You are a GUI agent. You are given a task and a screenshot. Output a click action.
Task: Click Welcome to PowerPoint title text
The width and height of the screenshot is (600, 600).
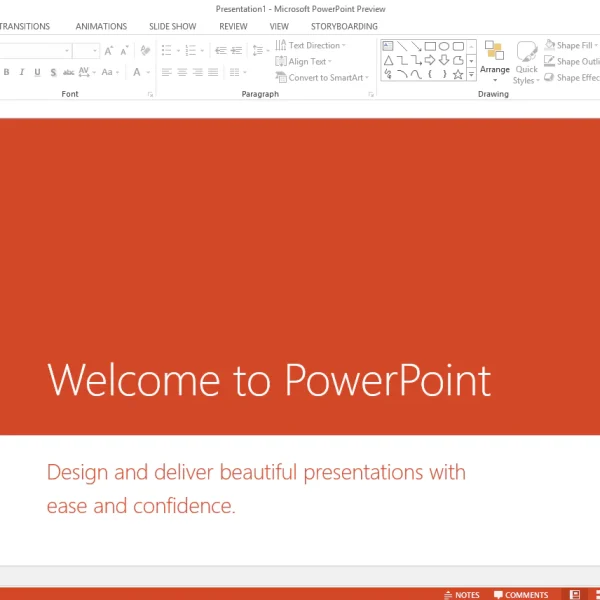point(269,380)
